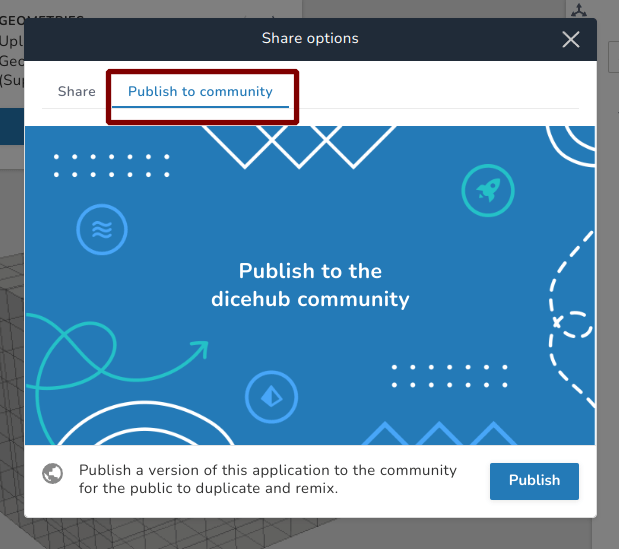Click the 'Publish to the dicehub community' banner
The width and height of the screenshot is (619, 549).
click(x=310, y=285)
